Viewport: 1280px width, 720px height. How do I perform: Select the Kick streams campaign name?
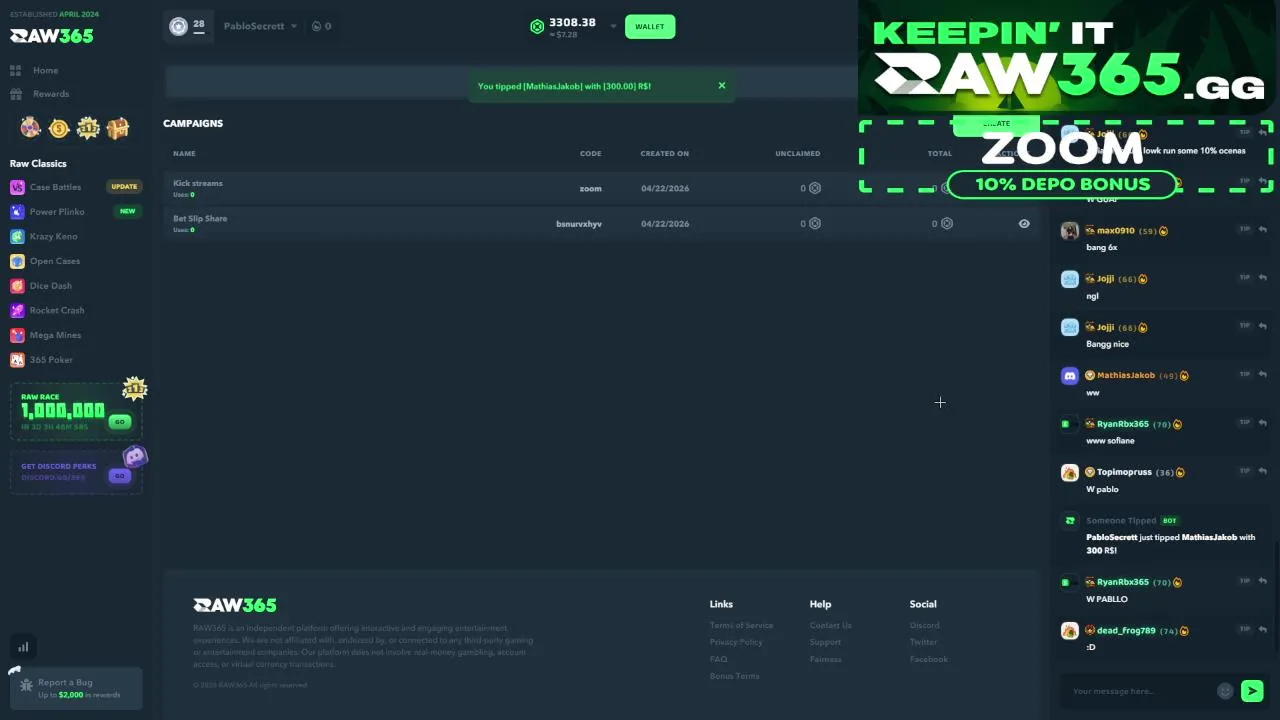point(198,183)
